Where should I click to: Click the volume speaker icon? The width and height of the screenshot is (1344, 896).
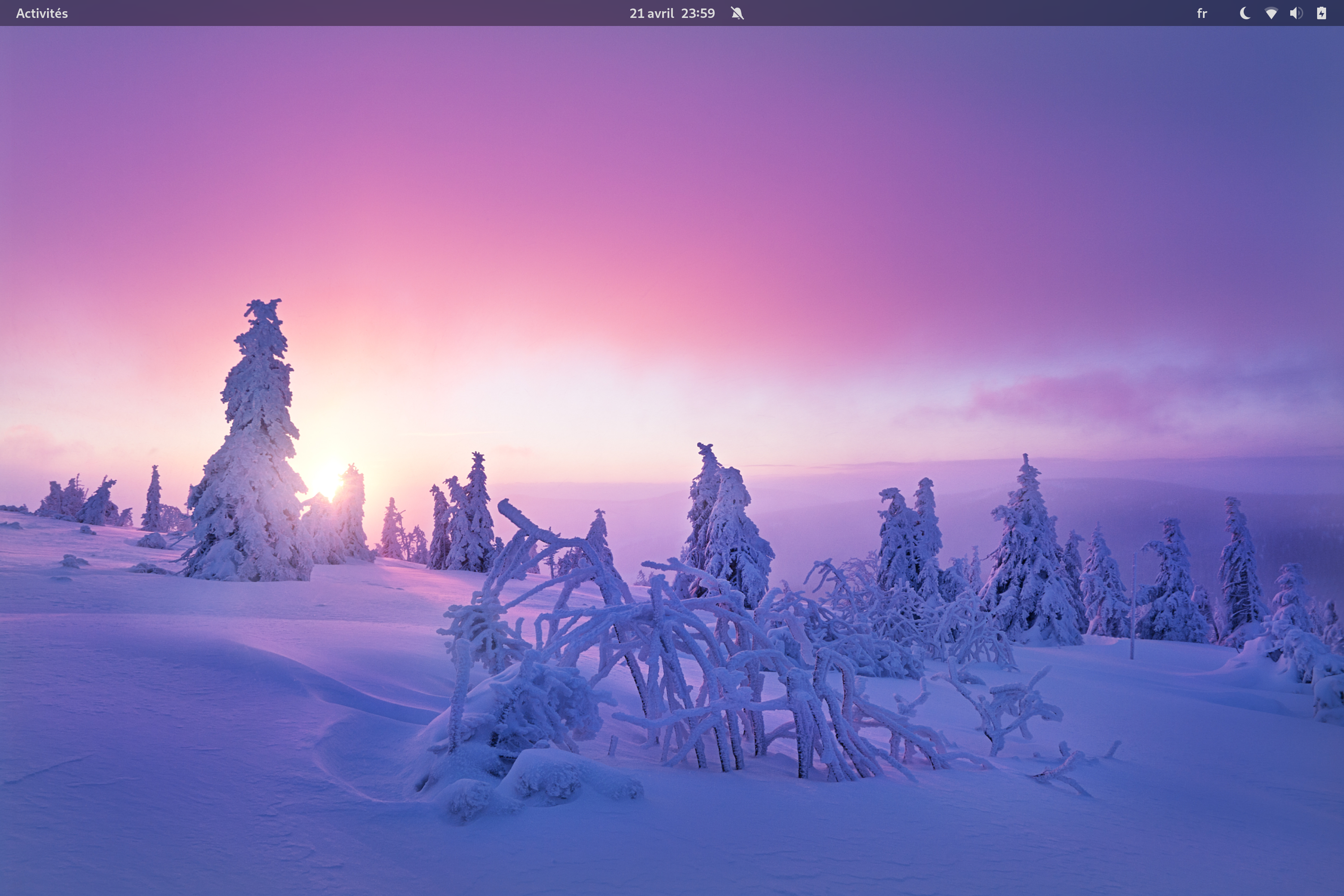pos(1296,13)
